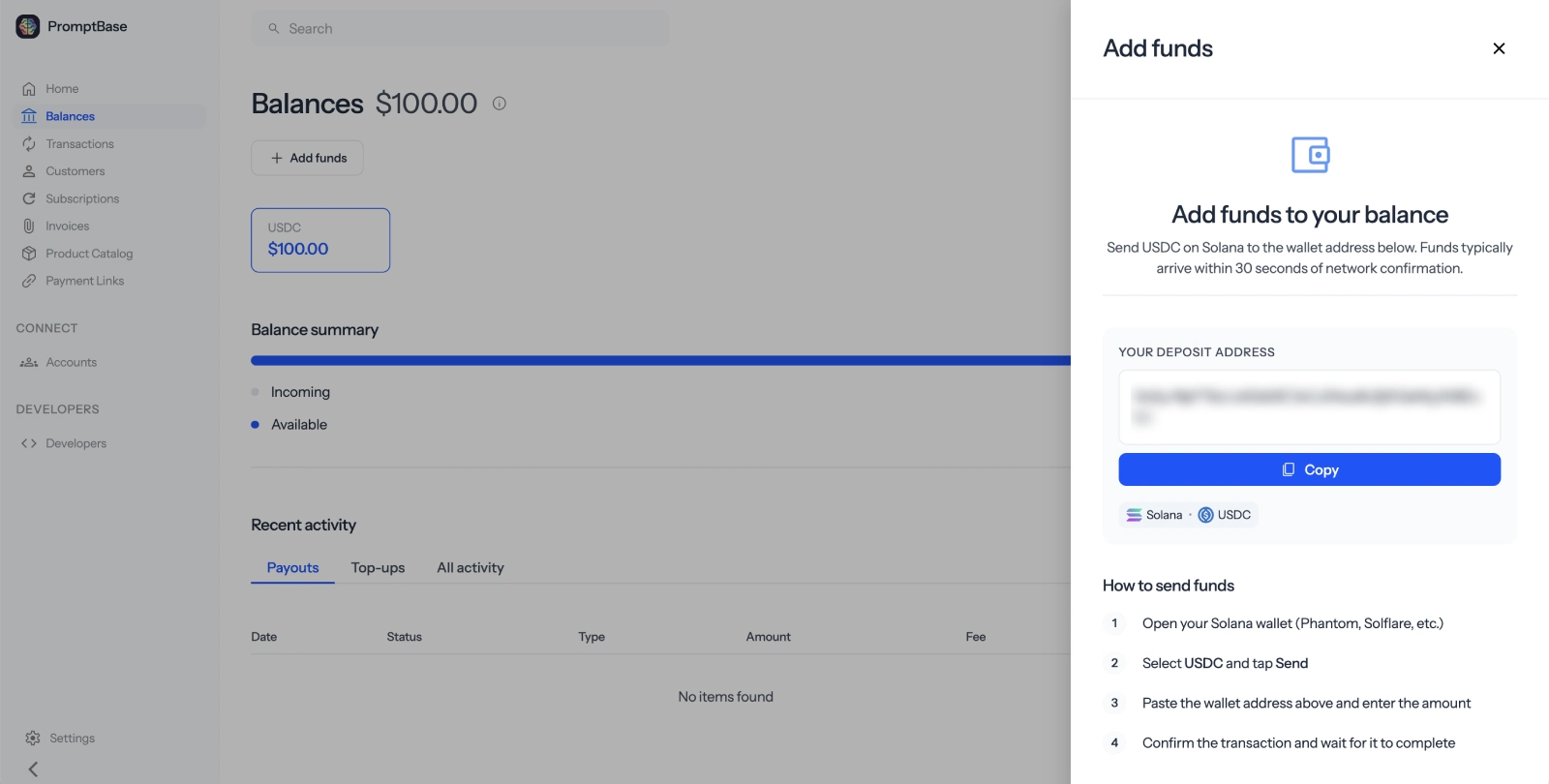Click the Accounts people icon
The width and height of the screenshot is (1549, 784).
pyautogui.click(x=29, y=362)
